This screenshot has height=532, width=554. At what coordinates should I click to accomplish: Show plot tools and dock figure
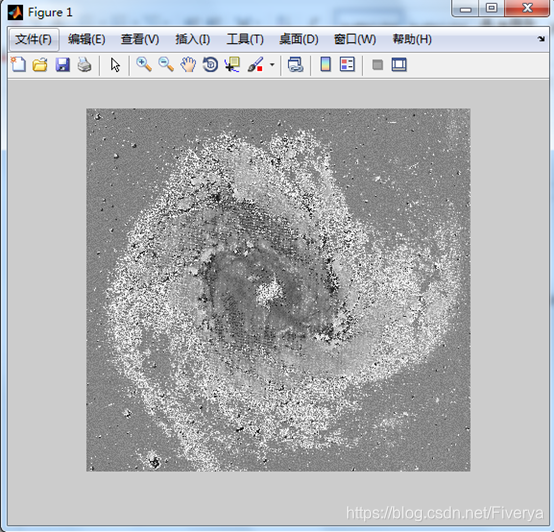pos(399,65)
